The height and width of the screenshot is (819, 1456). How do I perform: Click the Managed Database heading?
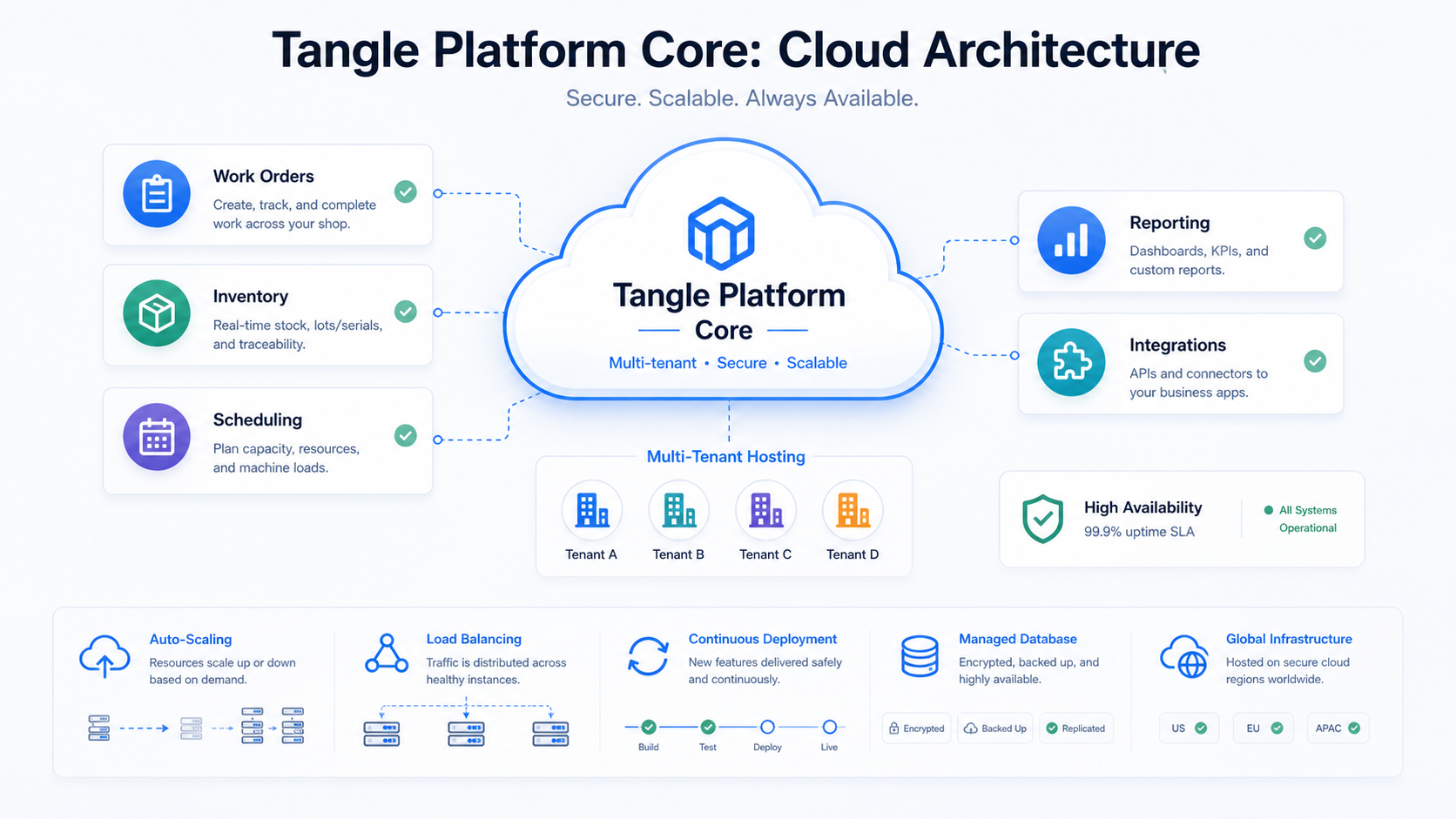click(1018, 639)
